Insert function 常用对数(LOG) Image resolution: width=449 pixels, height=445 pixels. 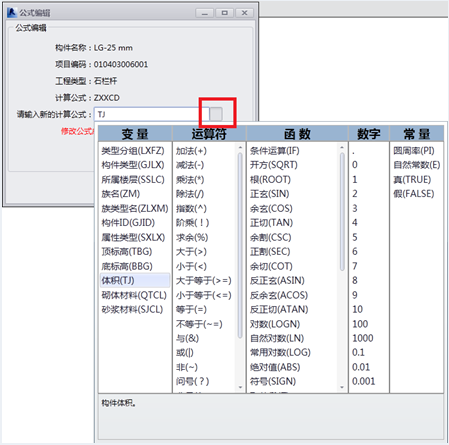click(x=280, y=352)
